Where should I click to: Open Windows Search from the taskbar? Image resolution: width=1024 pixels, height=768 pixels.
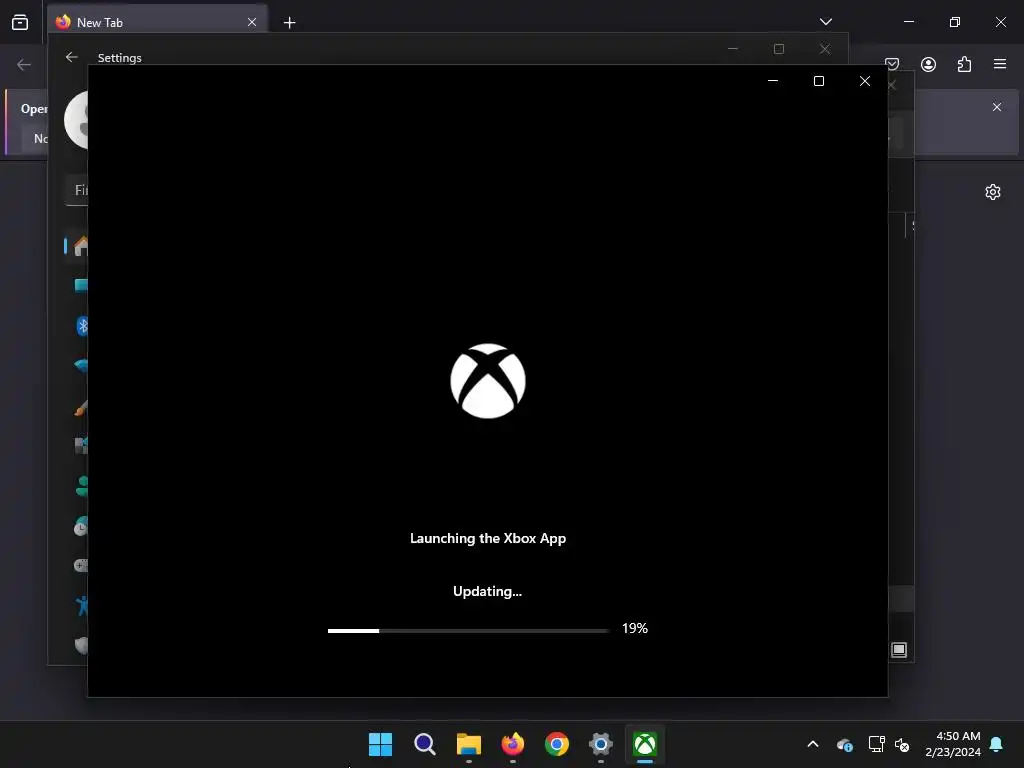click(x=424, y=744)
